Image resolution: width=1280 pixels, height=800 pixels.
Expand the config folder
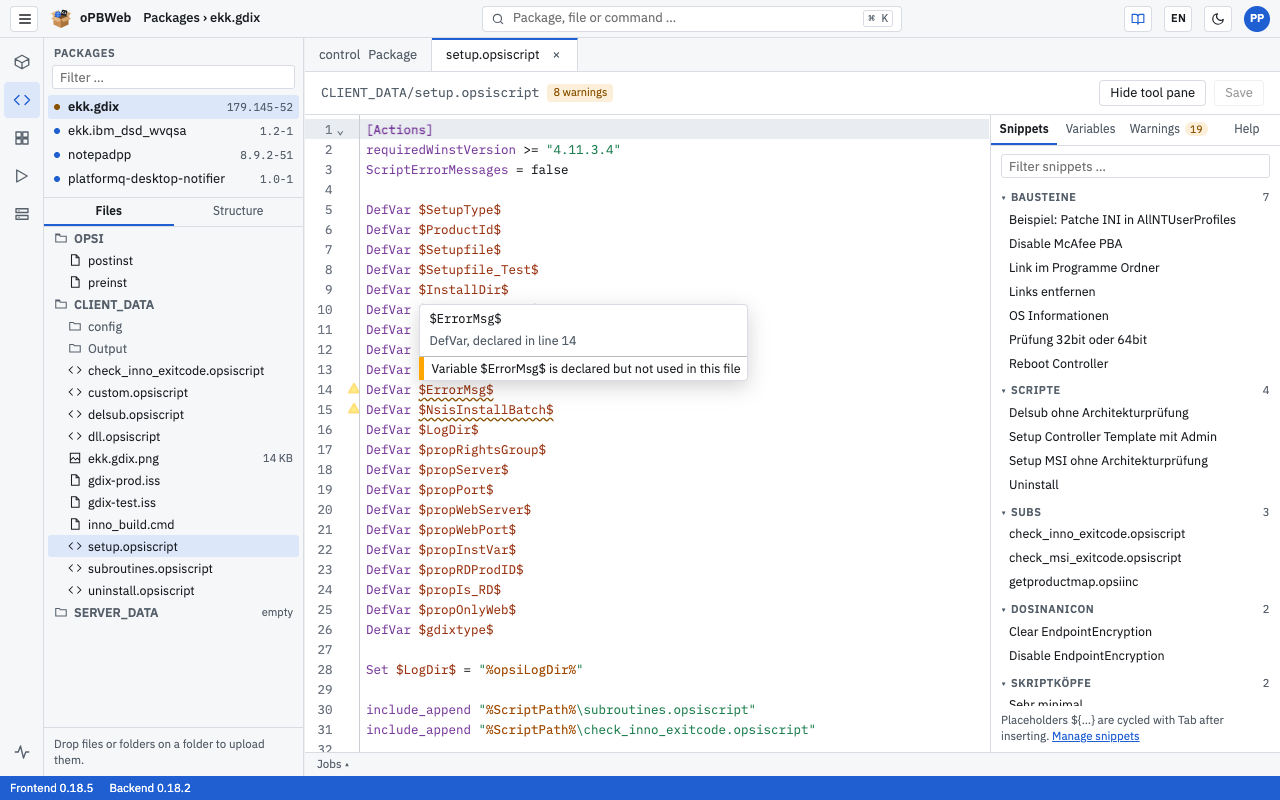pos(173,327)
